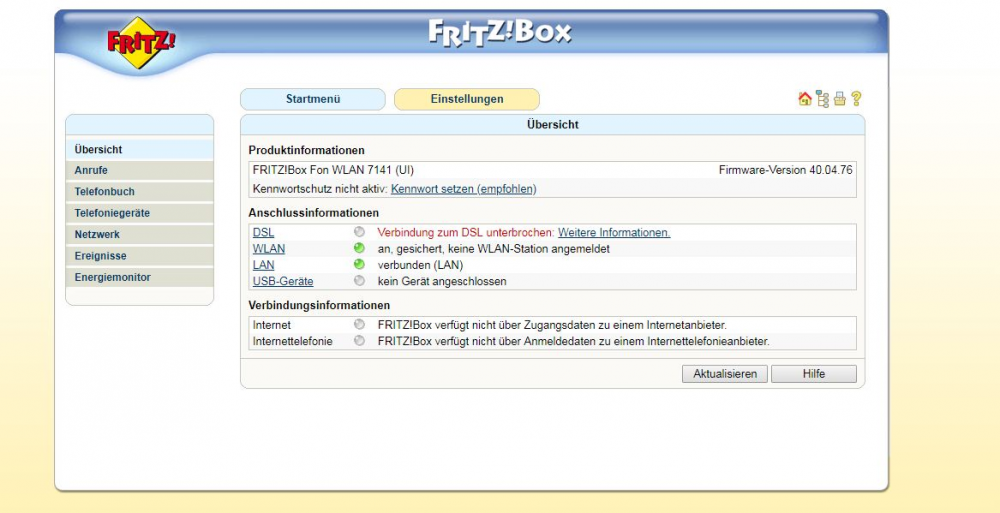The width and height of the screenshot is (1000, 513).
Task: Click the home icon in the top right
Action: coord(805,99)
